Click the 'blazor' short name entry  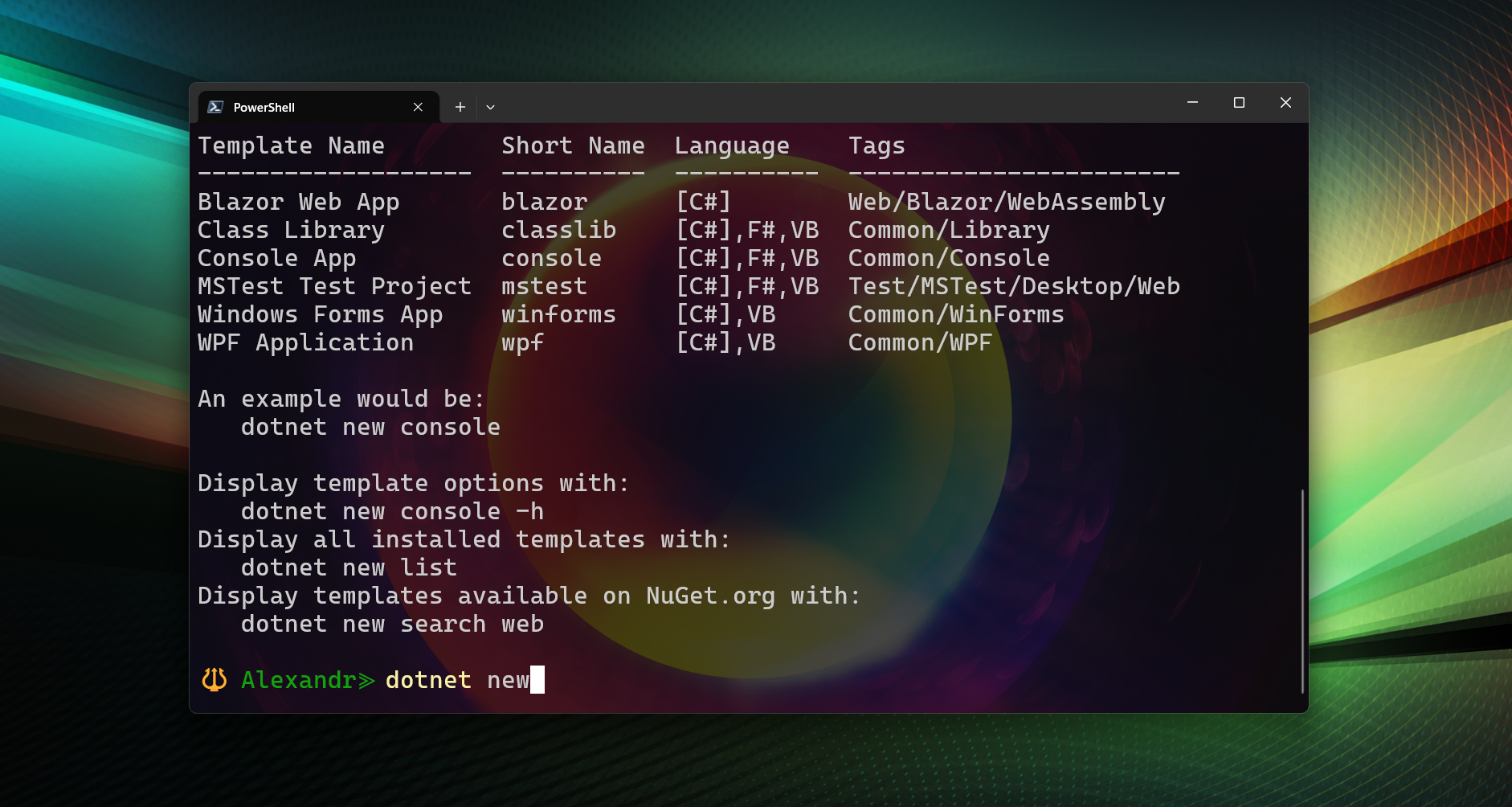pos(544,202)
